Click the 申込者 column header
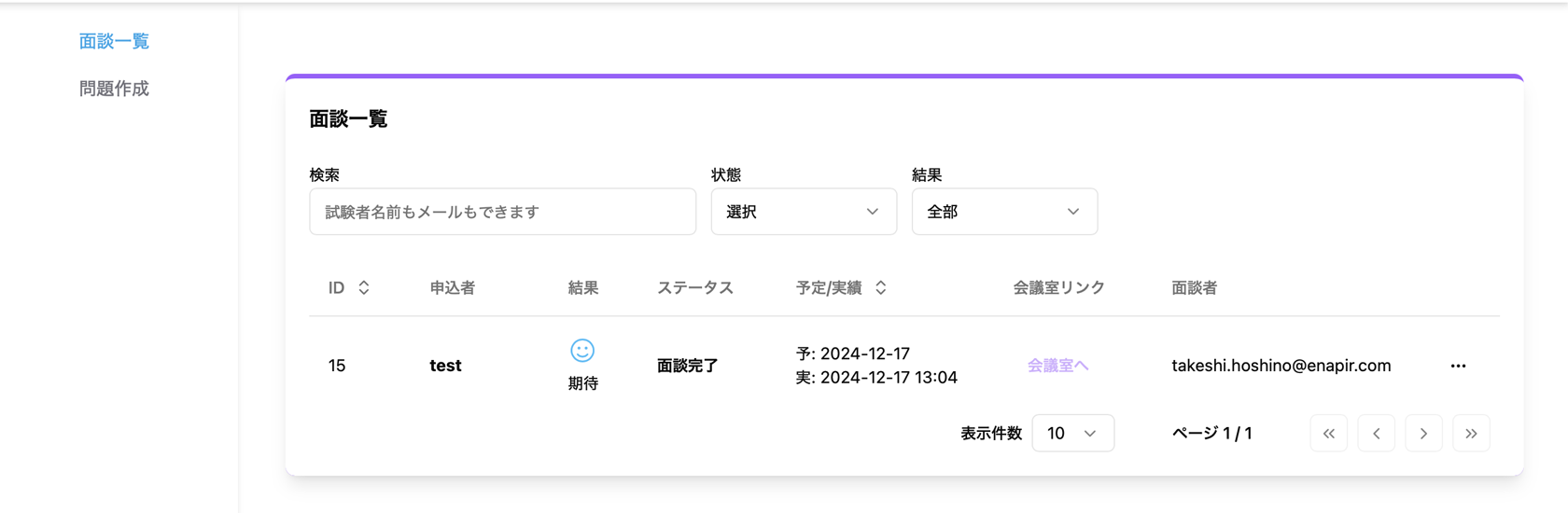Viewport: 1568px width, 513px height. tap(453, 288)
